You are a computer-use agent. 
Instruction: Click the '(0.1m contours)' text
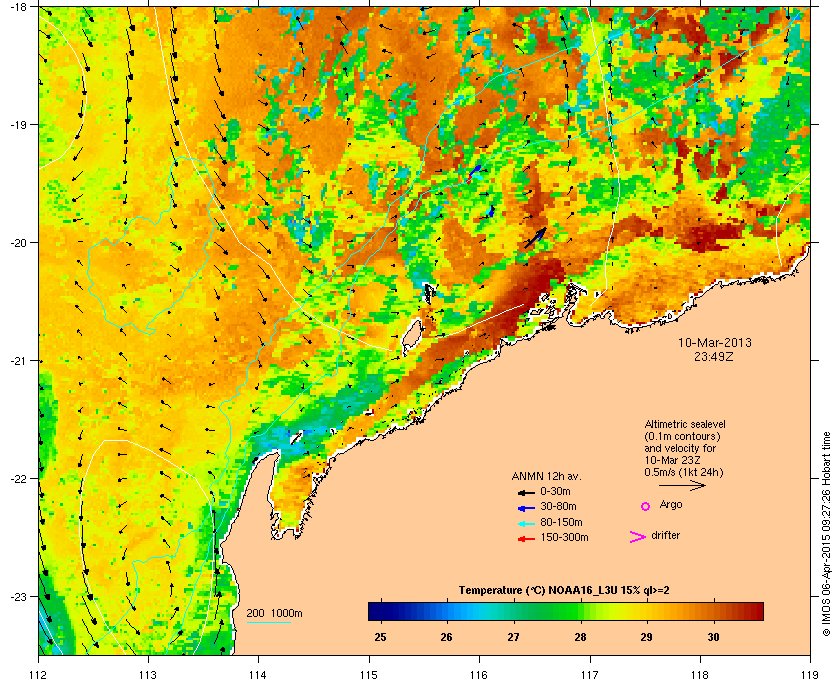682,436
